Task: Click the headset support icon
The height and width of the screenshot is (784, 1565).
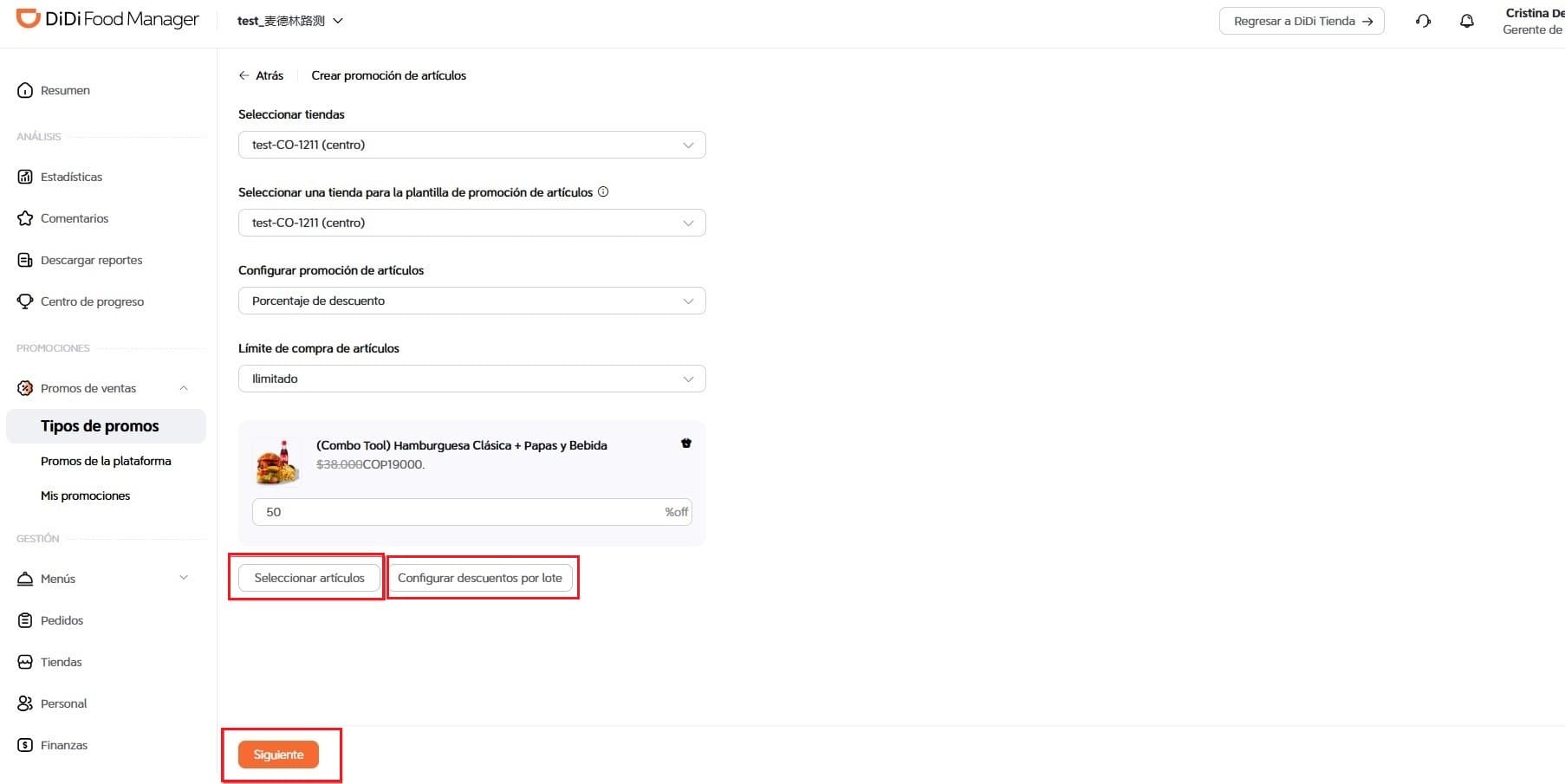Action: click(1423, 21)
